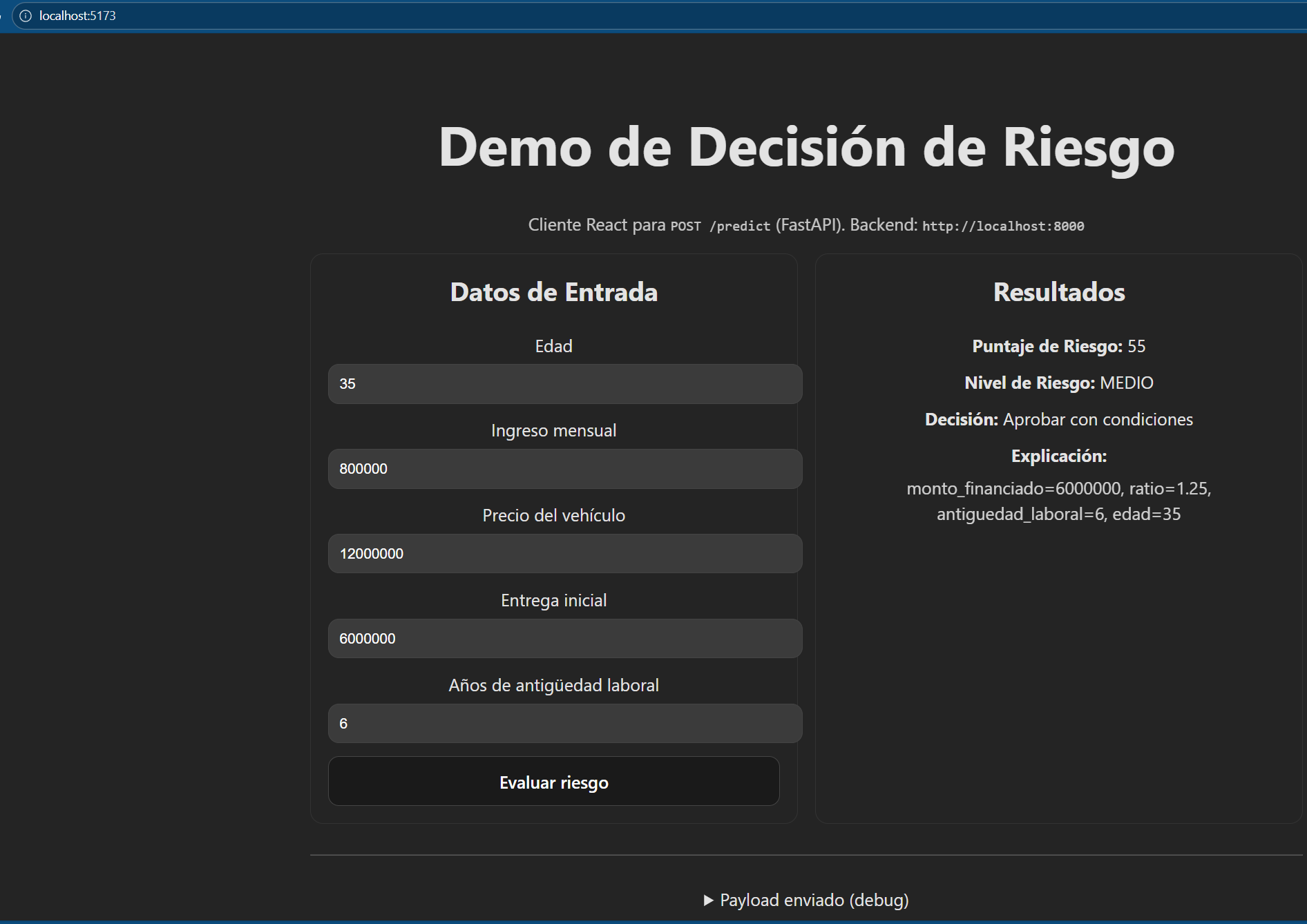1307x924 pixels.
Task: Select the localhost:5173 URL text
Action: (x=77, y=15)
